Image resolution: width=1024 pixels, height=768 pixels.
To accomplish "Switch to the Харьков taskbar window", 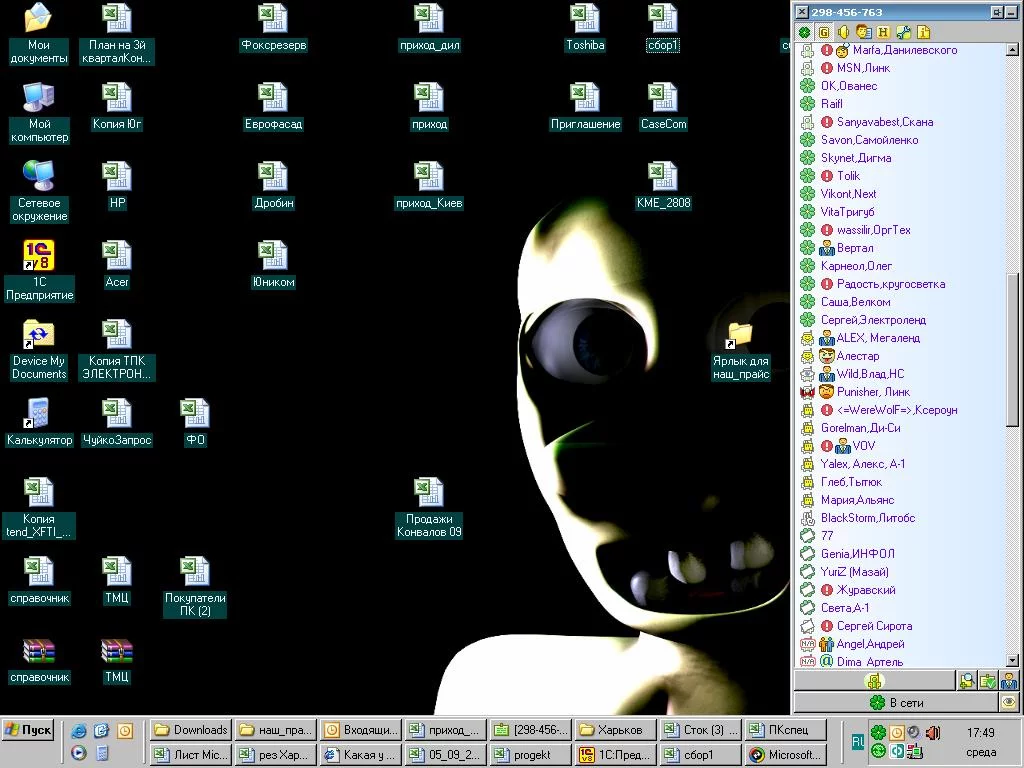I will 617,730.
